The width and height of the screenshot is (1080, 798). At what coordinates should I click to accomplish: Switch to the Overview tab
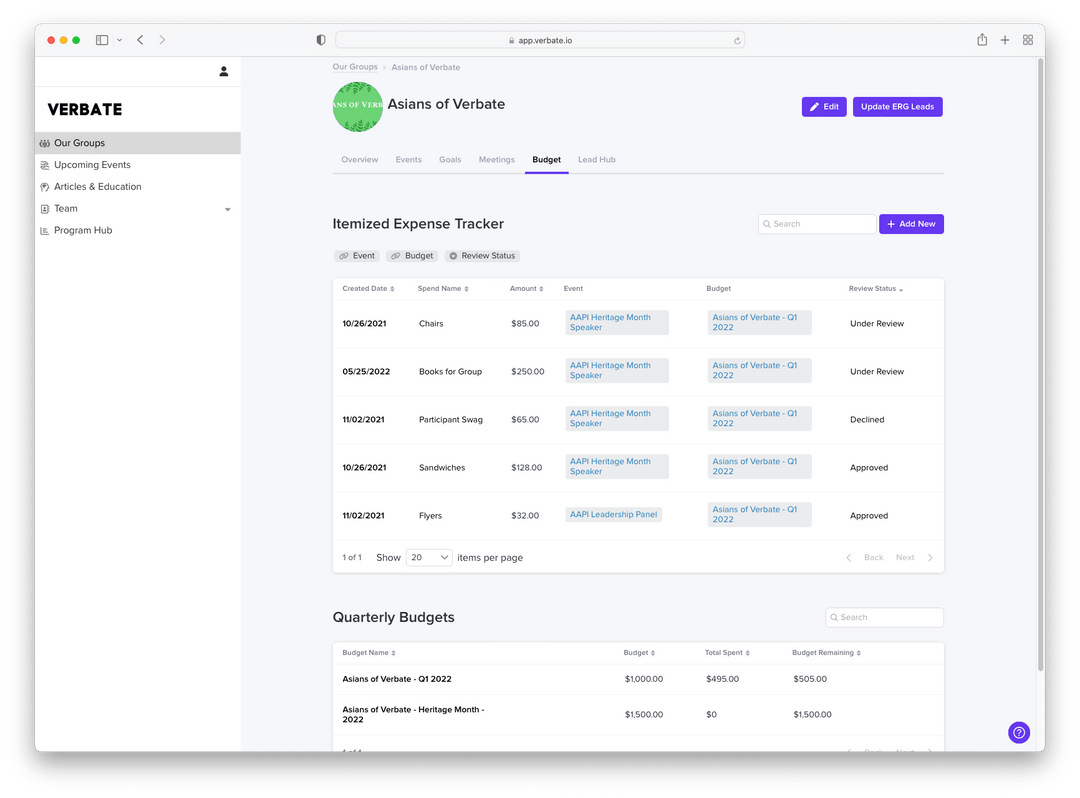point(359,159)
